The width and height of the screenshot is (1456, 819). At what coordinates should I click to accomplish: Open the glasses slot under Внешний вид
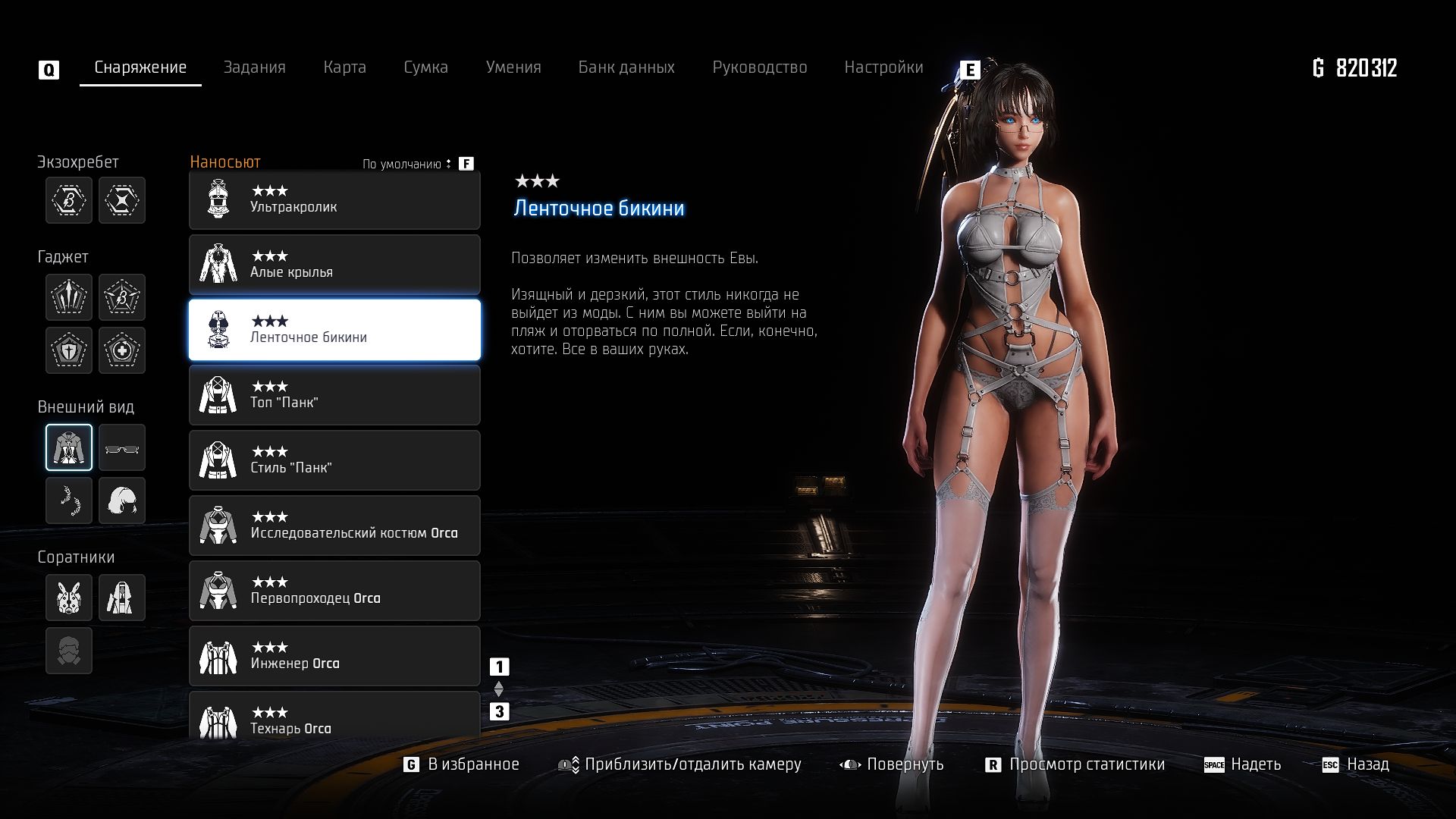(121, 447)
